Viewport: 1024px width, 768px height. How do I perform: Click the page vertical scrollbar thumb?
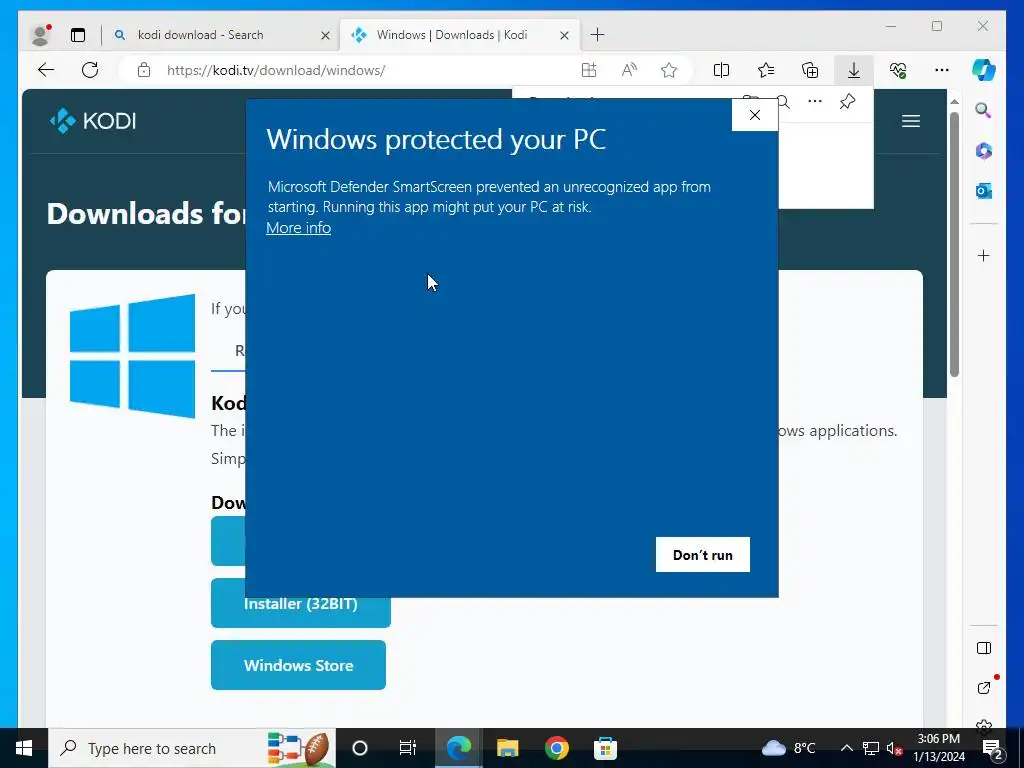(x=954, y=244)
